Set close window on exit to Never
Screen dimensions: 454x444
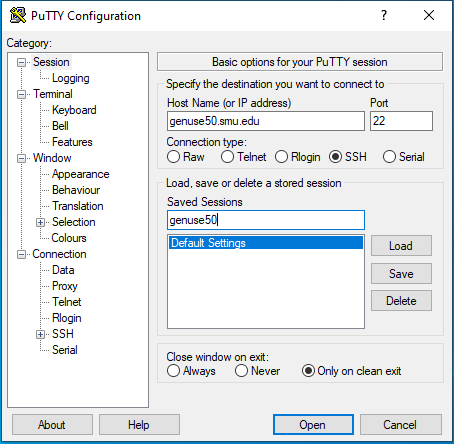coord(241,371)
